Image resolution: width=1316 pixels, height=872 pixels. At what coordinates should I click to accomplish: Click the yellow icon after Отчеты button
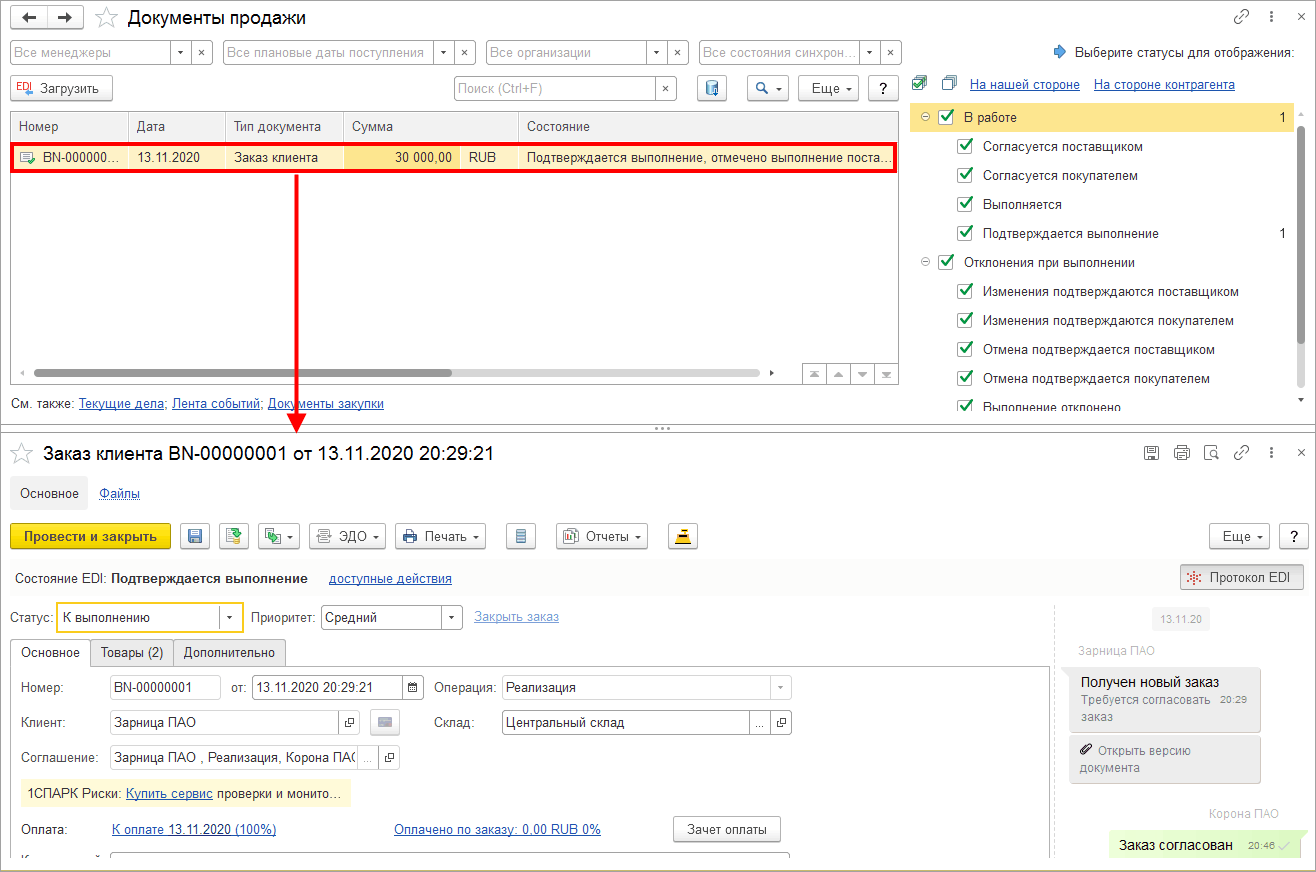click(683, 536)
